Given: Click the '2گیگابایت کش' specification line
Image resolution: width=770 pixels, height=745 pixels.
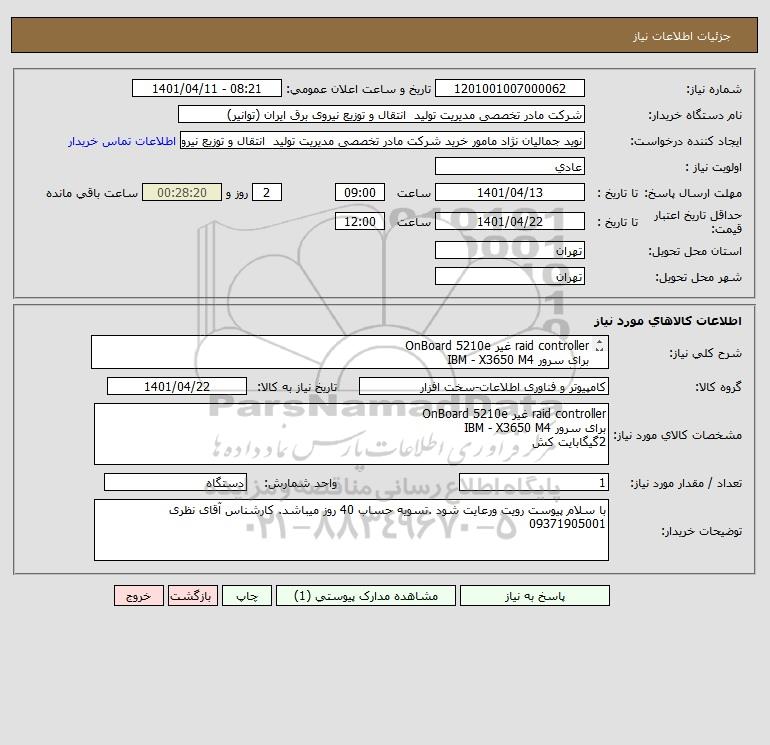Looking at the screenshot, I should tap(569, 441).
